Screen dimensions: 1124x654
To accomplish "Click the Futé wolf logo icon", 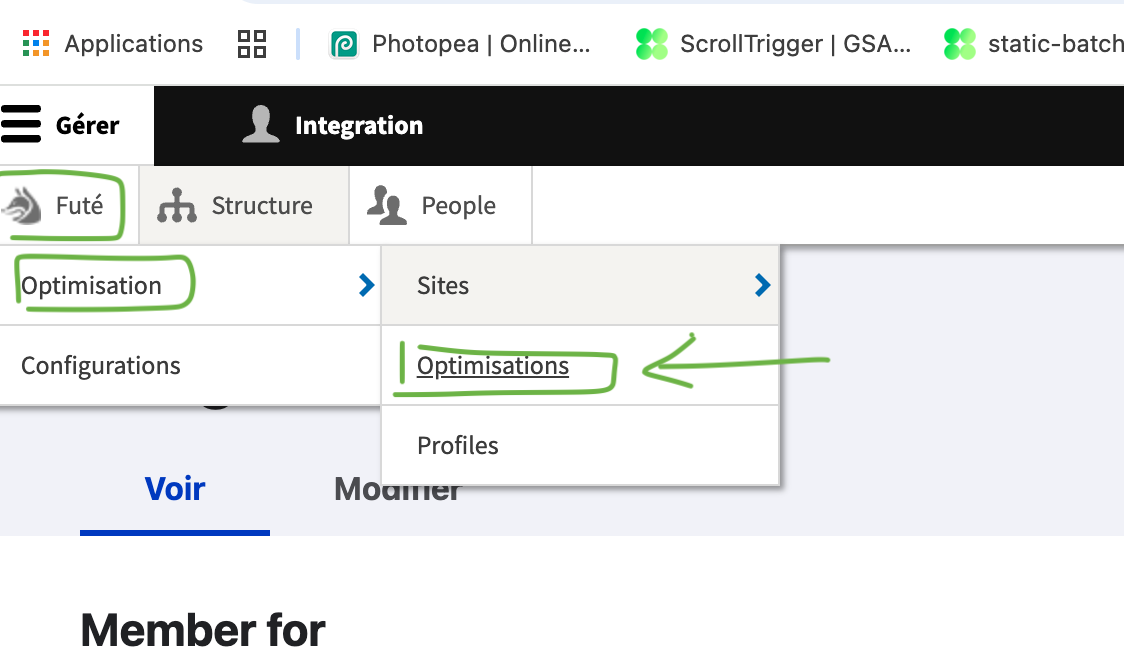I will 21,206.
